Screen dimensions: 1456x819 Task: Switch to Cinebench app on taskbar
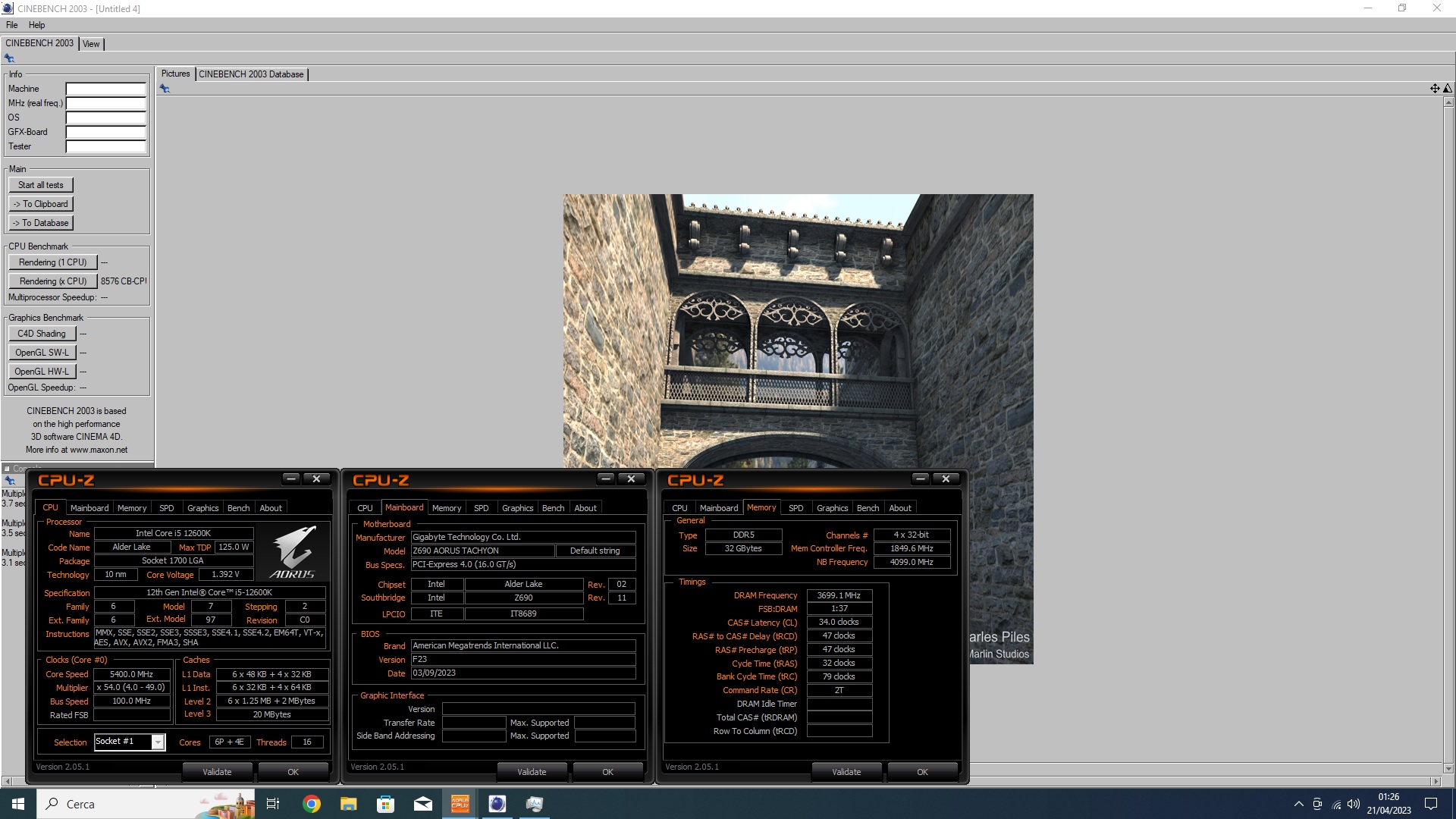pos(497,804)
